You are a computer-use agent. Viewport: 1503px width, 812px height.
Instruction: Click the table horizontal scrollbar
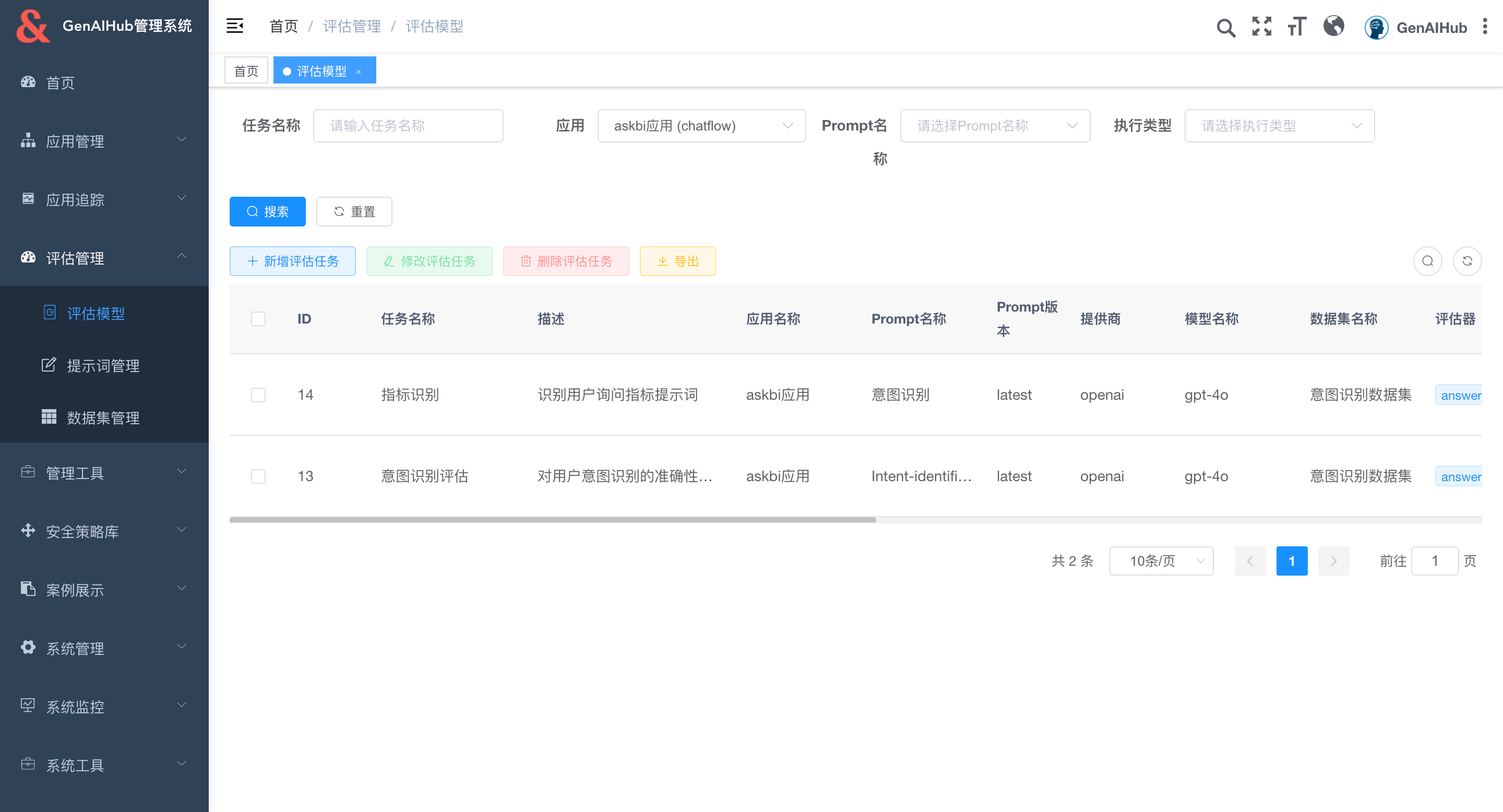(x=552, y=519)
